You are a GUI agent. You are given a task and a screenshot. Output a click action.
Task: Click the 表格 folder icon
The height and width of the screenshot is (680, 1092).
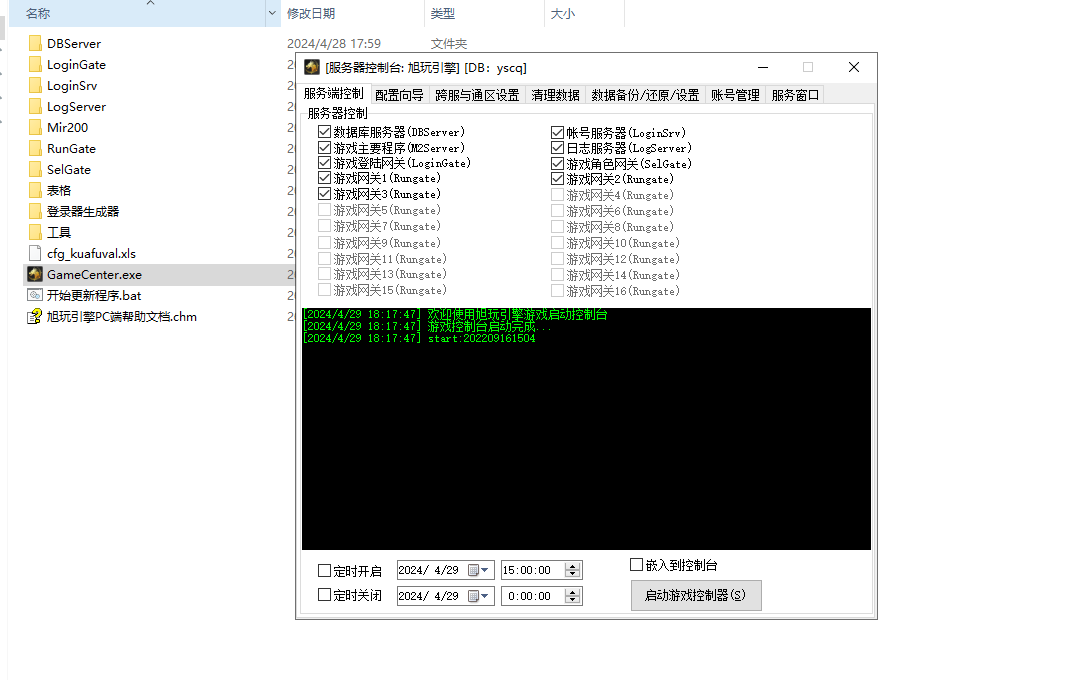(x=35, y=190)
